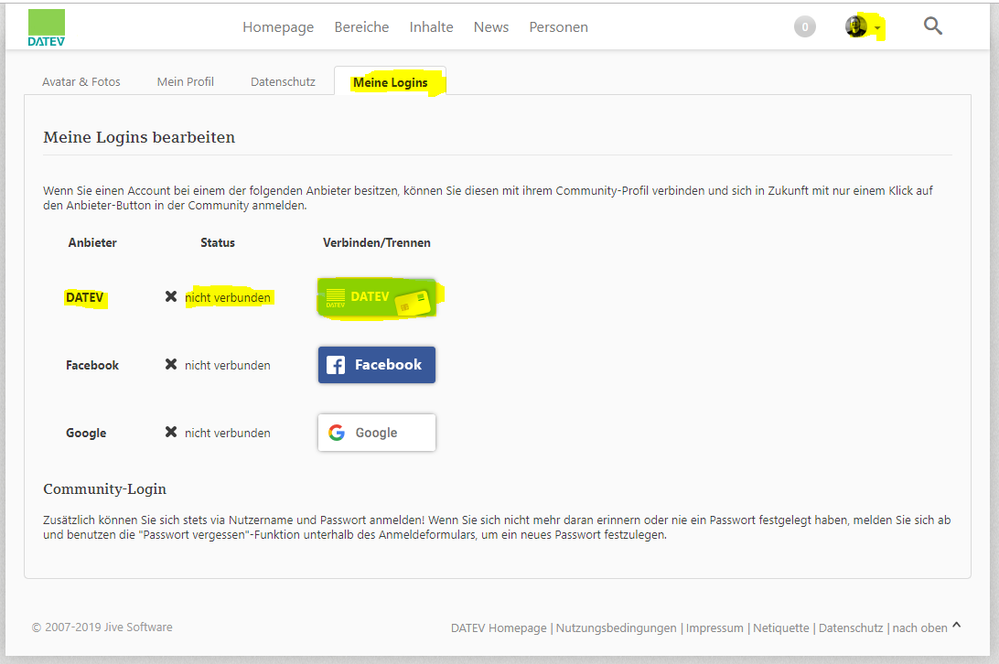The height and width of the screenshot is (664, 999).
Task: Connect account with Google button
Action: coord(376,433)
